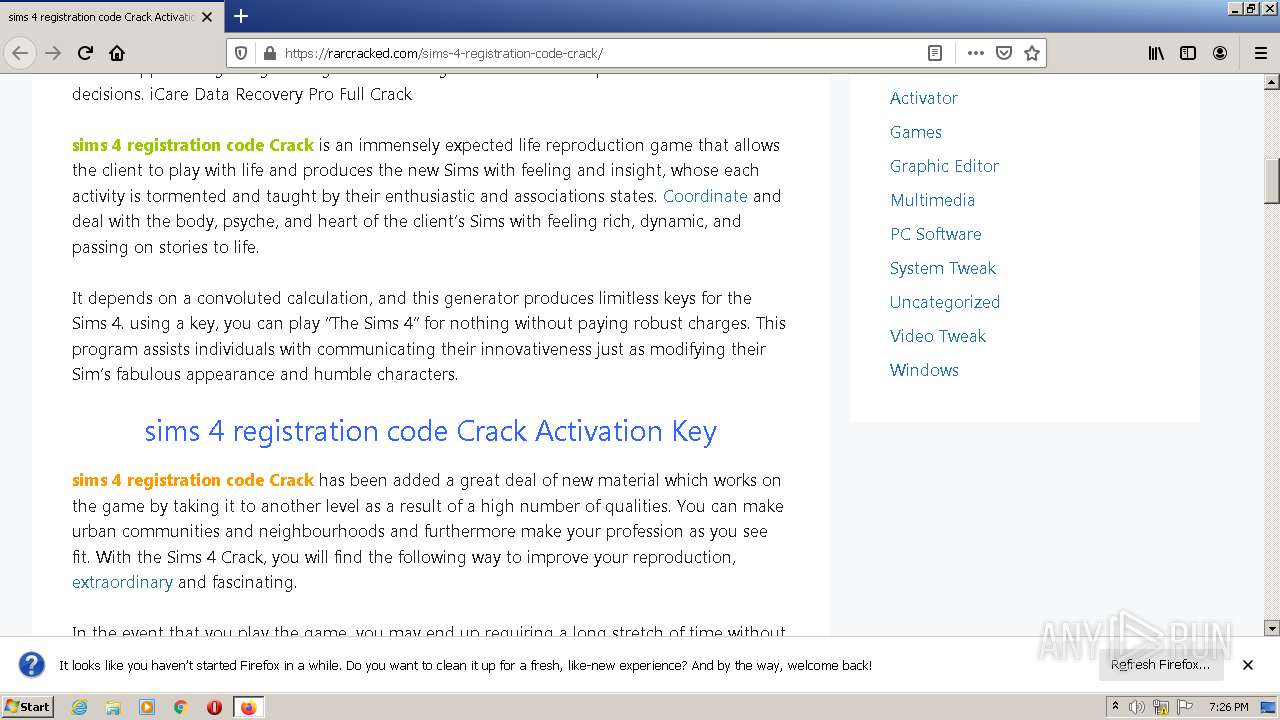Open the media player taskbar icon
This screenshot has height=720, width=1280.
pyautogui.click(x=147, y=707)
